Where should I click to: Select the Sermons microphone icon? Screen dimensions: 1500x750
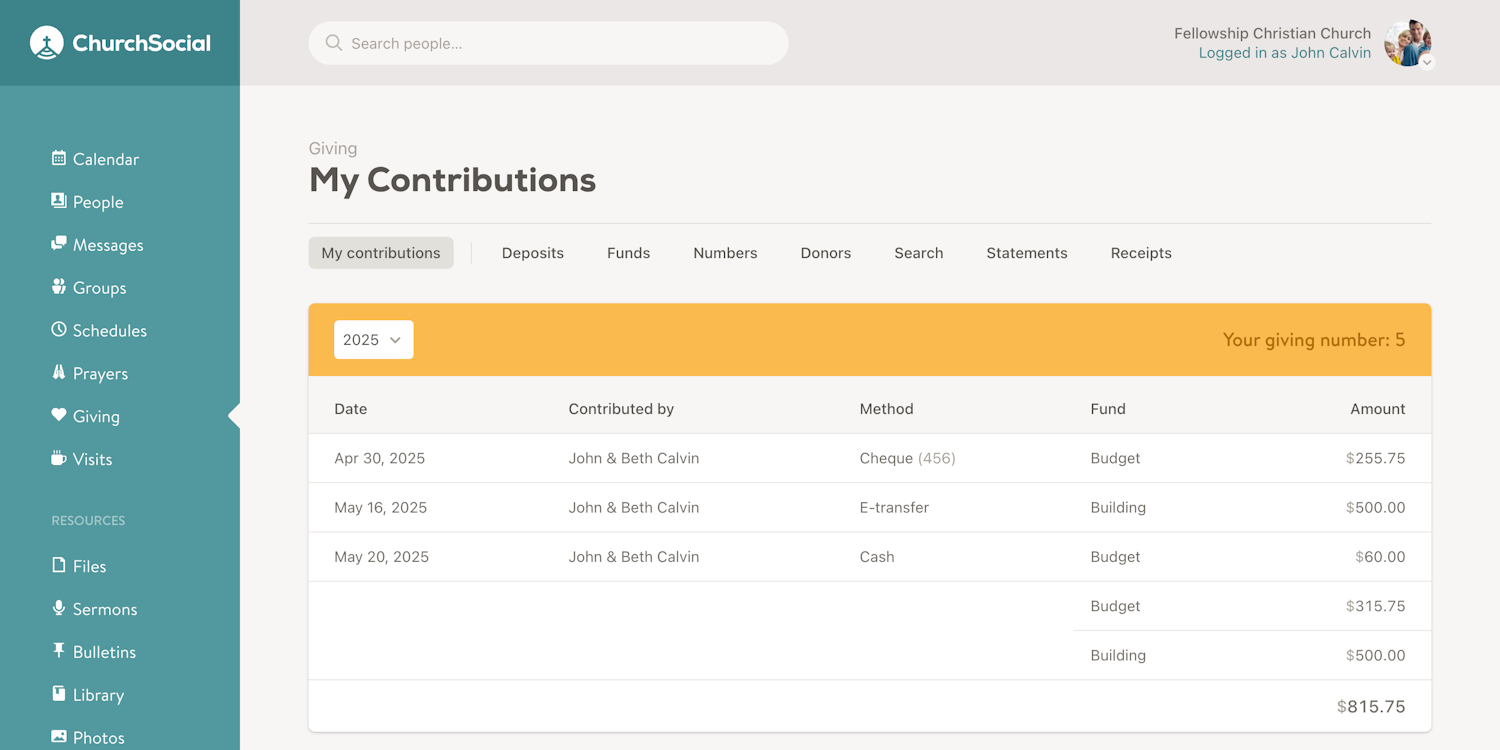coord(59,608)
